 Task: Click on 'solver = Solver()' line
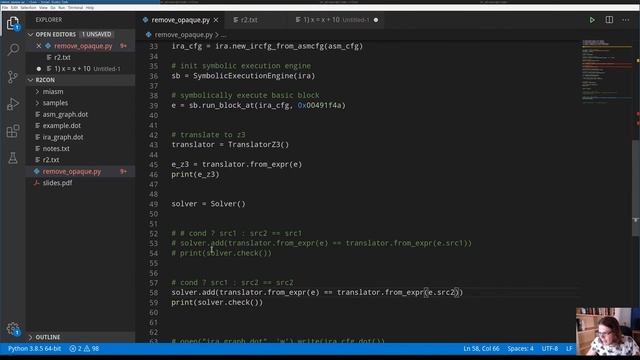tap(209, 204)
